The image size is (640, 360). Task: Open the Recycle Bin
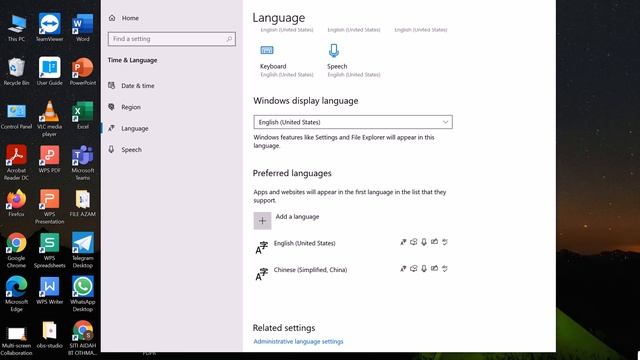[x=16, y=71]
